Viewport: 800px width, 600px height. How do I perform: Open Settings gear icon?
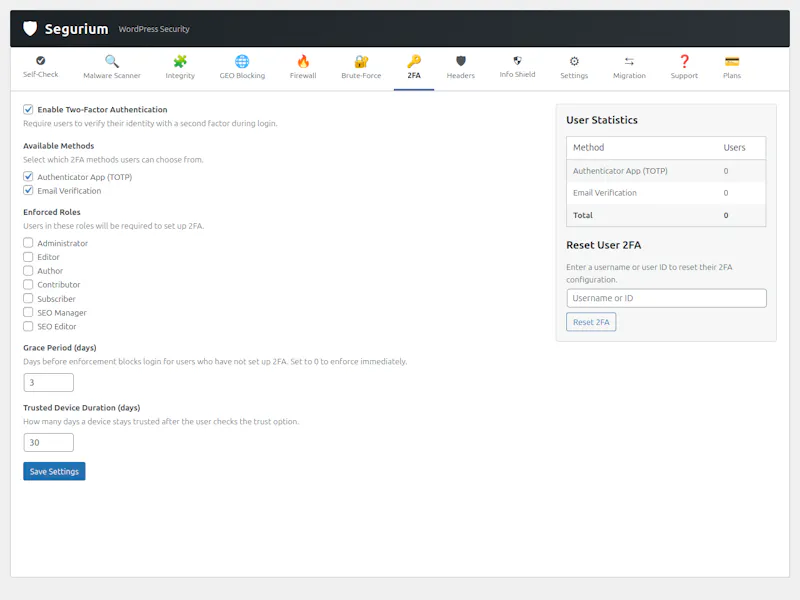point(574,61)
